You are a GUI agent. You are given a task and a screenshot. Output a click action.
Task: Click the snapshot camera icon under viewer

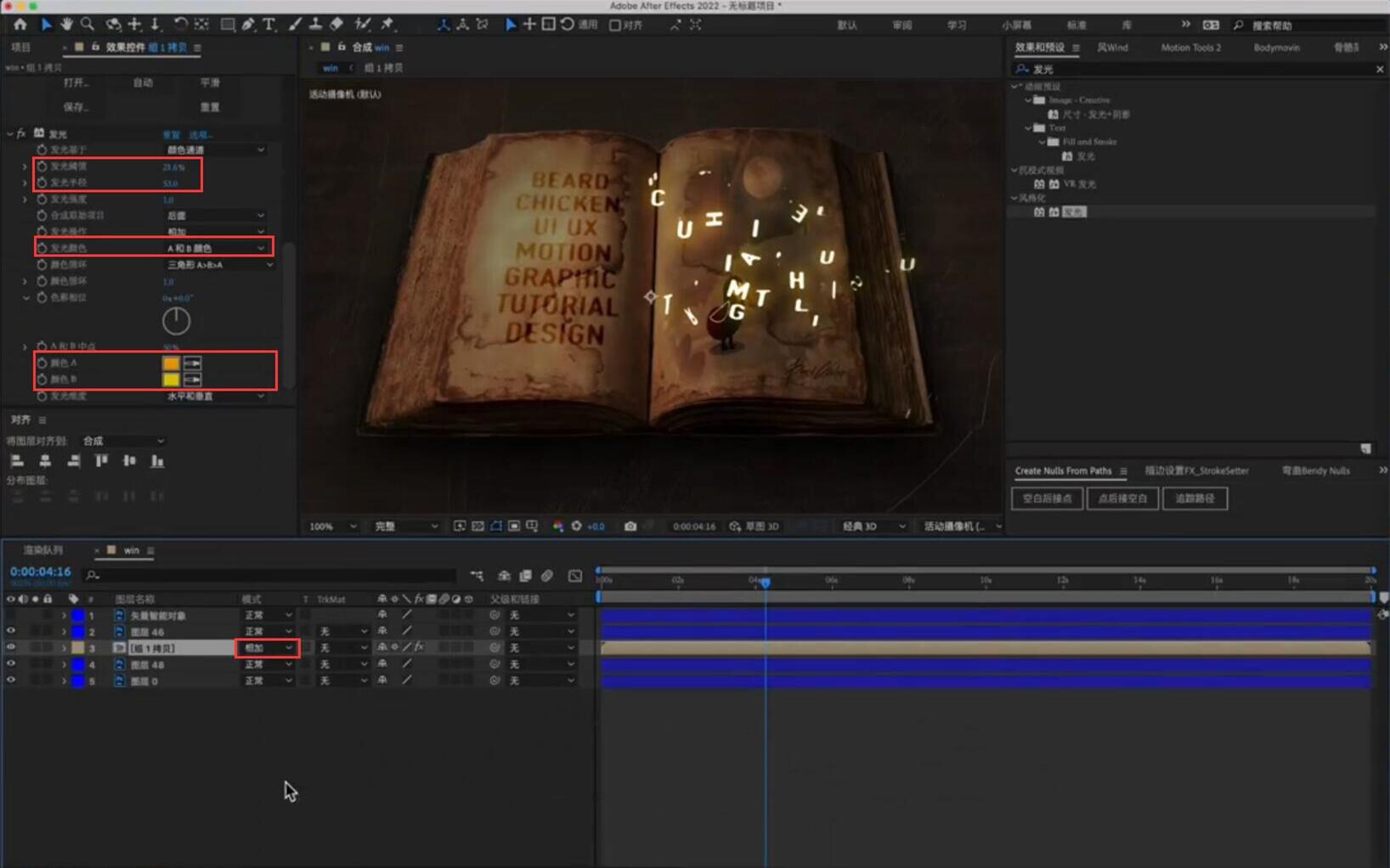[630, 527]
